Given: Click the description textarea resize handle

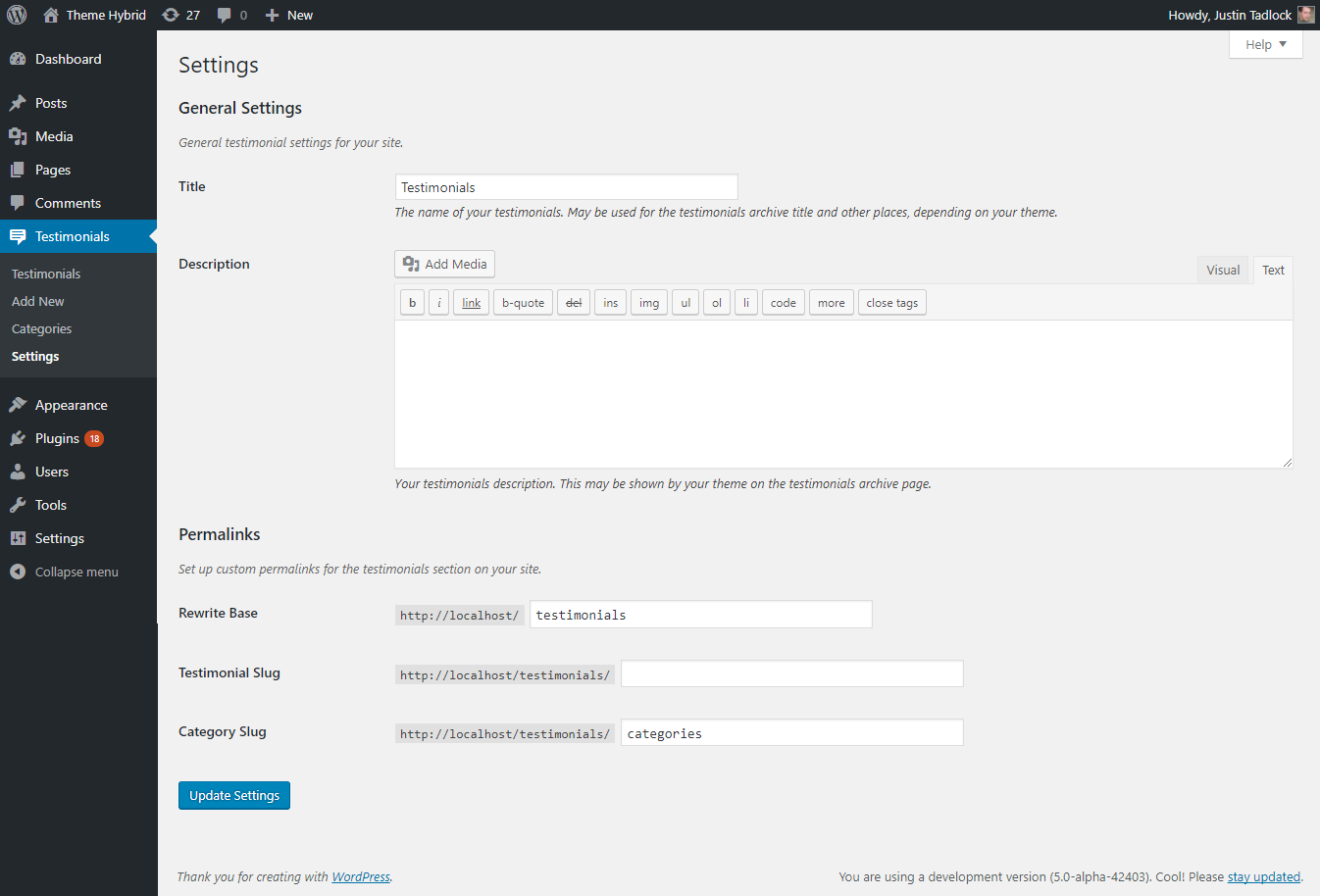Looking at the screenshot, I should (x=1287, y=462).
